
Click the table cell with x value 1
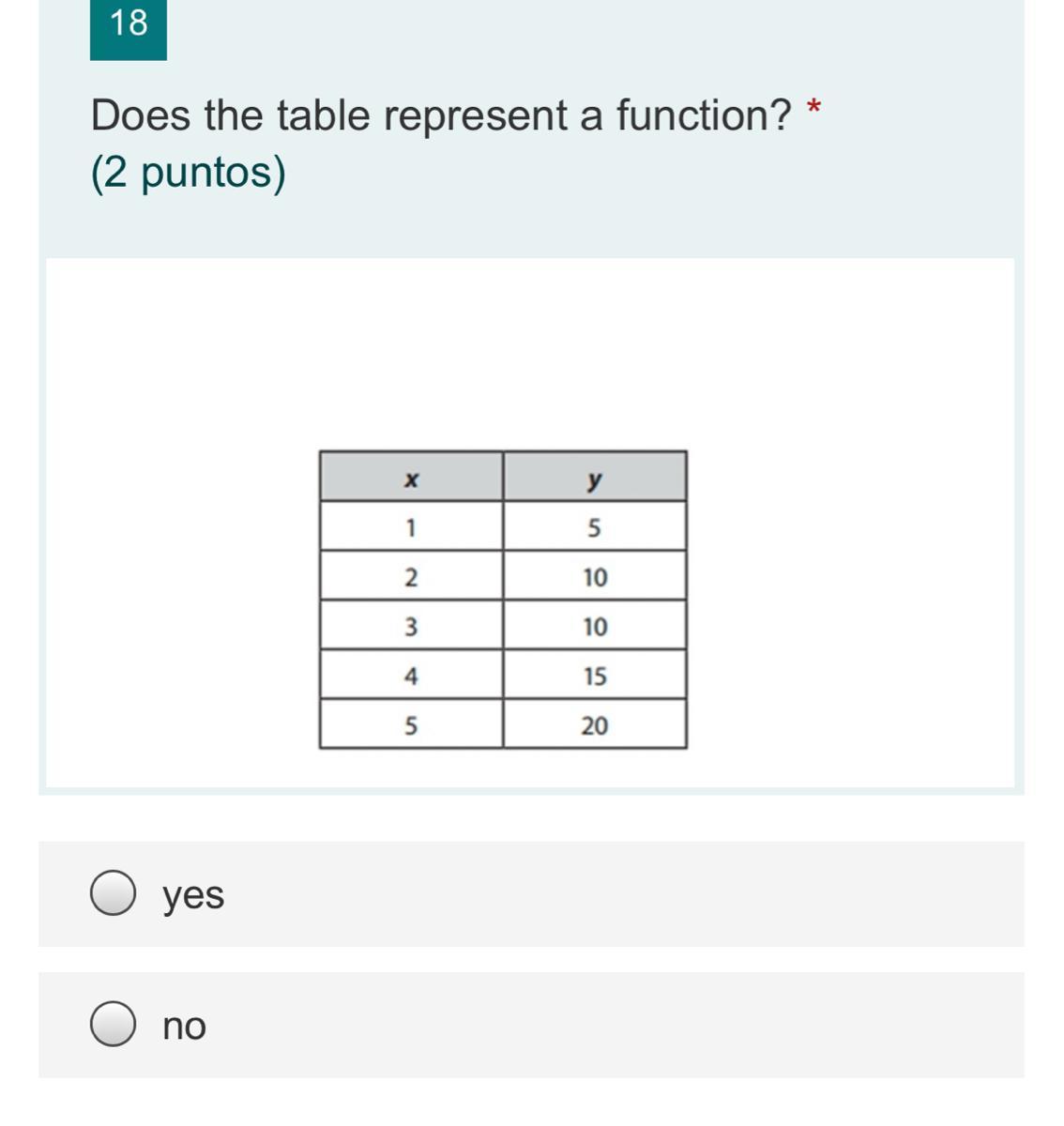(411, 526)
